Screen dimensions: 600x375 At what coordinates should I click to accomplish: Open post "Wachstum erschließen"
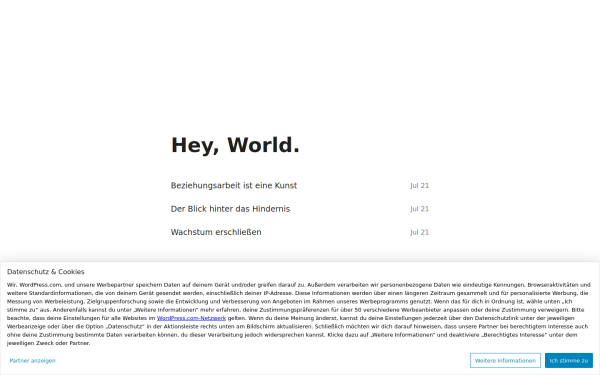(216, 232)
